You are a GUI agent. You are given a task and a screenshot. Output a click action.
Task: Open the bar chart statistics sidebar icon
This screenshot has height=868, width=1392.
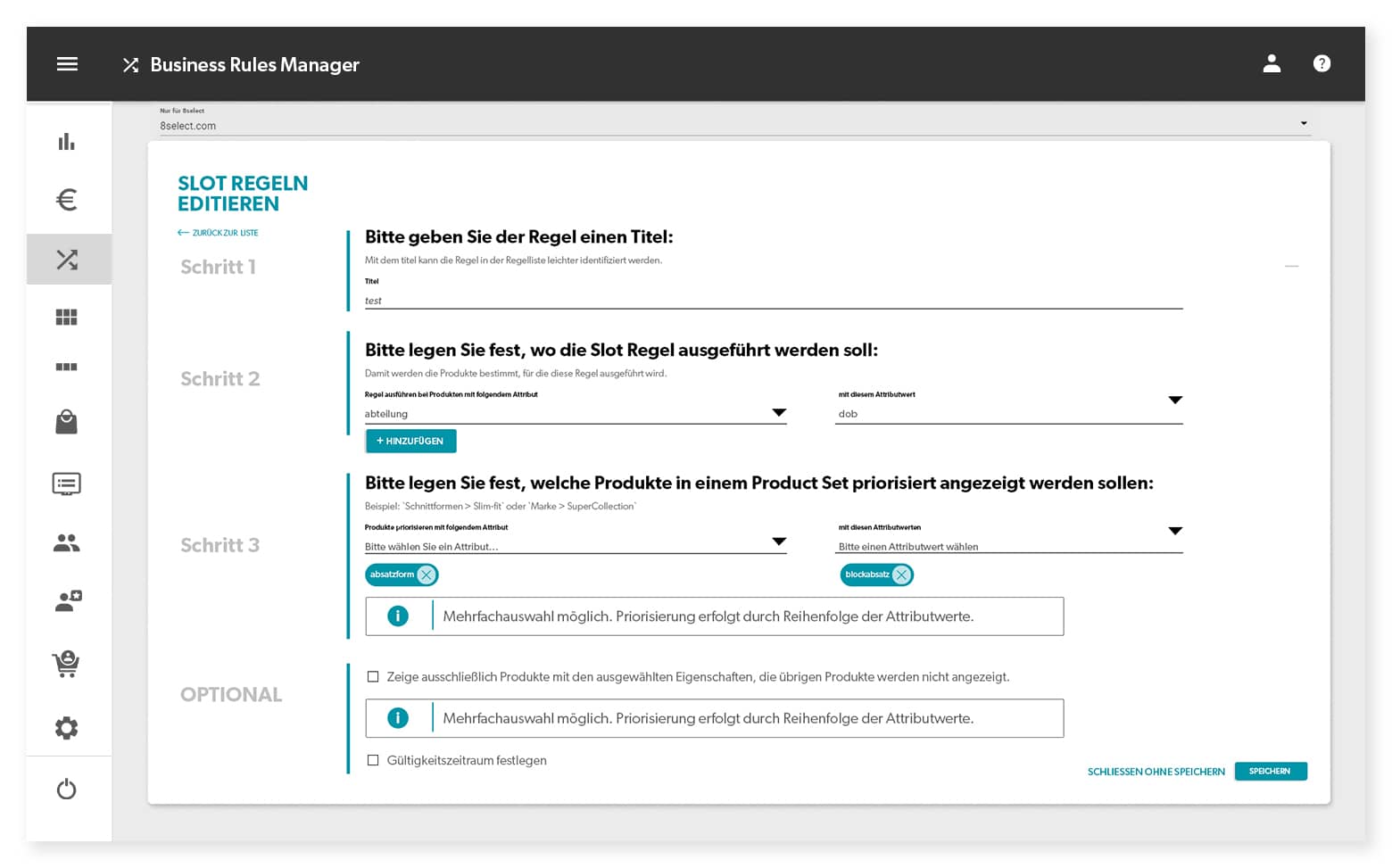pyautogui.click(x=67, y=142)
